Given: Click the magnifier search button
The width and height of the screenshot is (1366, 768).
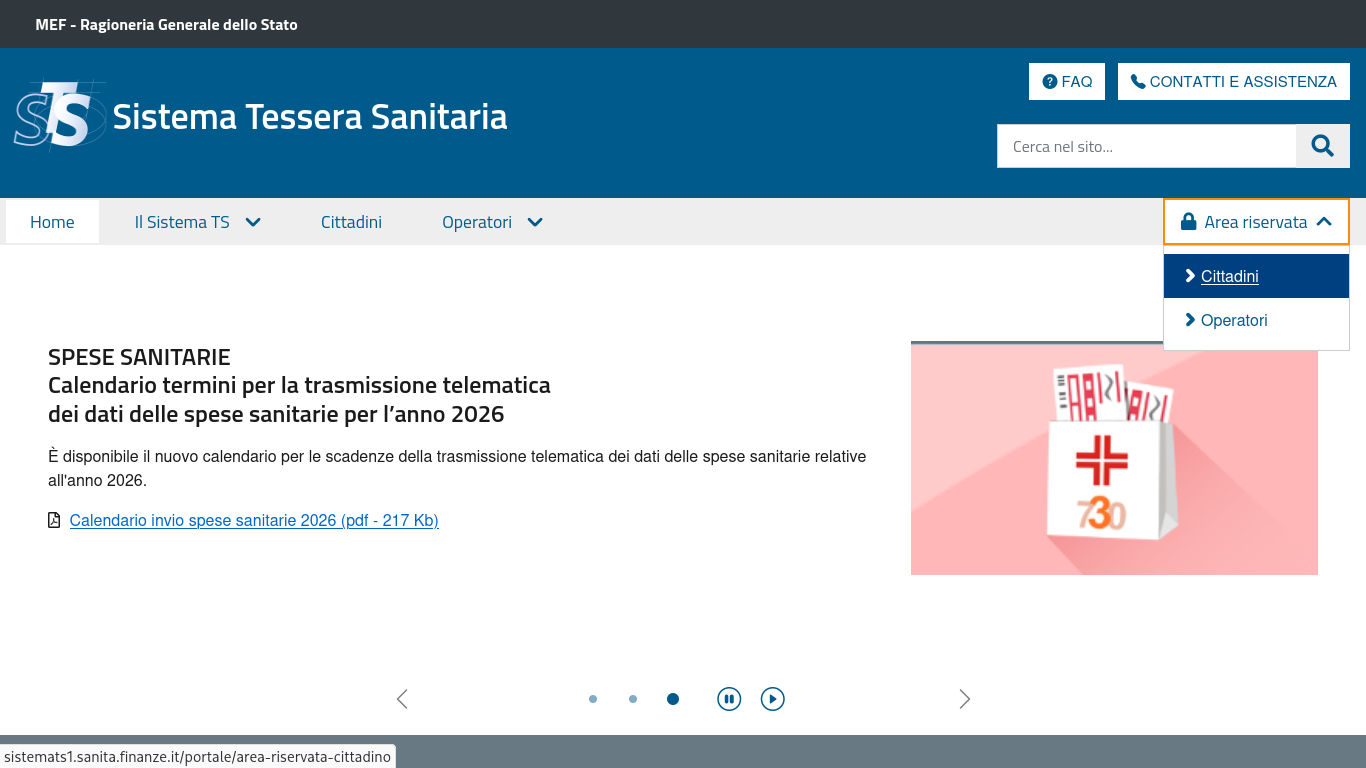Looking at the screenshot, I should (x=1323, y=146).
